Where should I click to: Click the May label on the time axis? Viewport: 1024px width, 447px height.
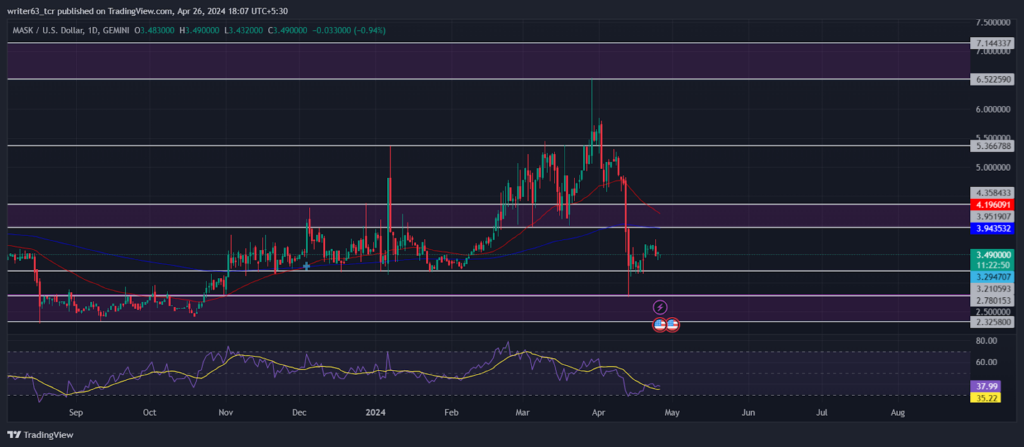(673, 413)
